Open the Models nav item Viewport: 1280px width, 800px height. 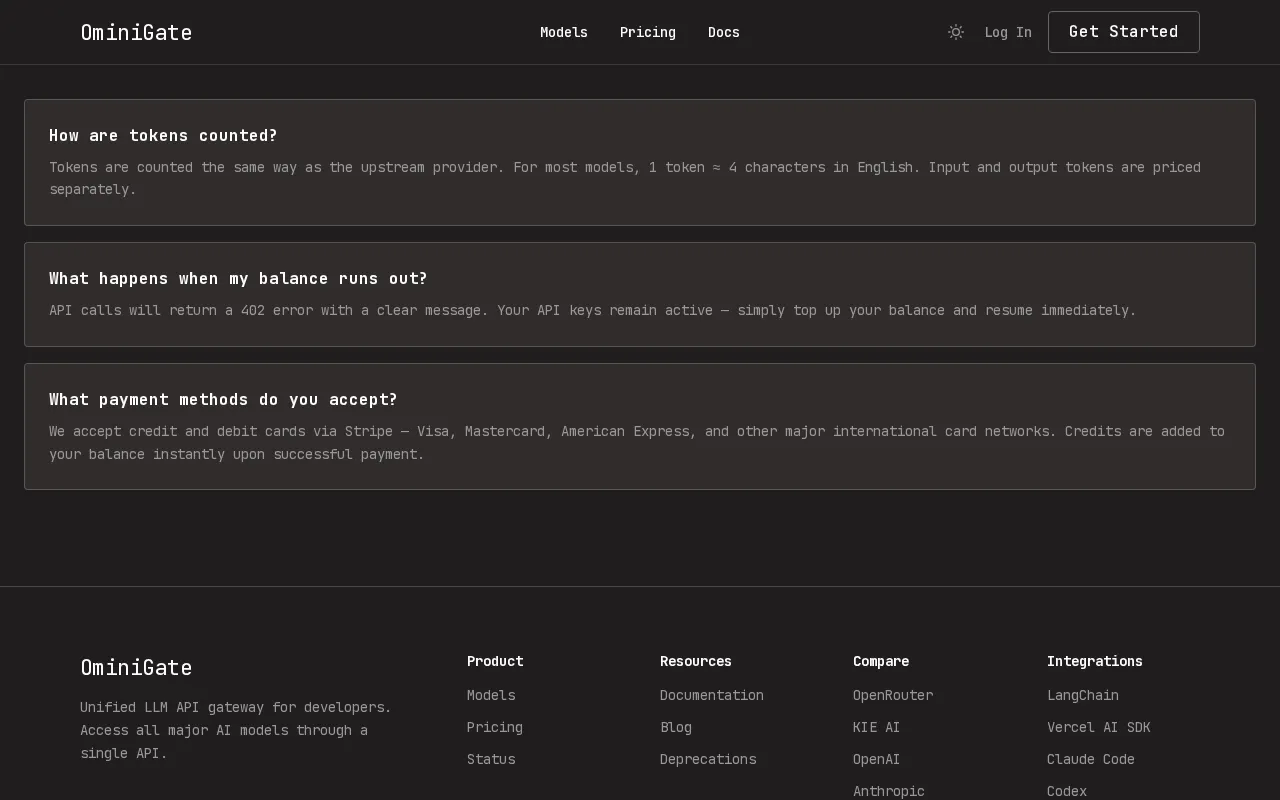click(564, 32)
